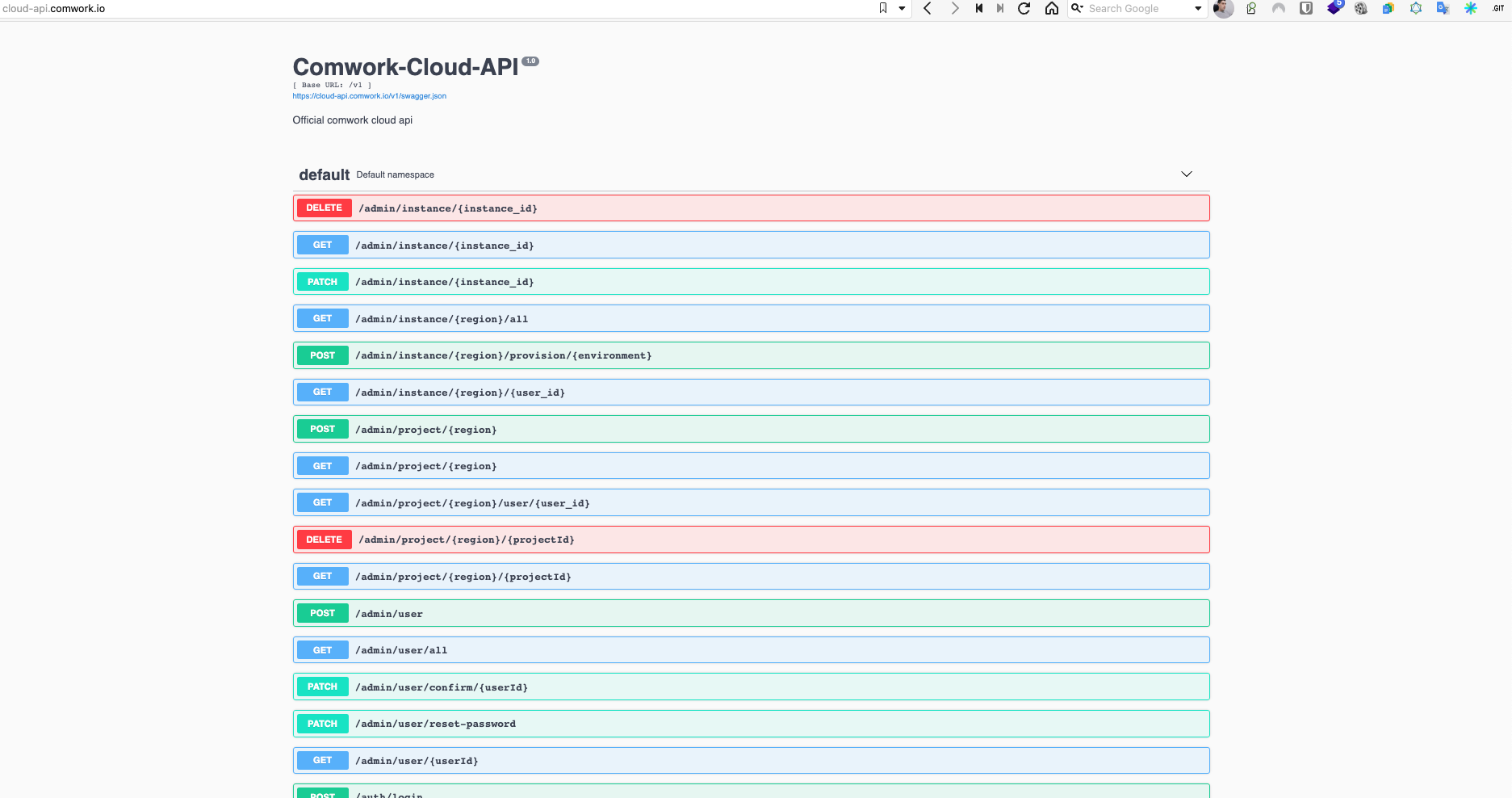Click the 'Official comwork cloud api' description

coord(352,120)
